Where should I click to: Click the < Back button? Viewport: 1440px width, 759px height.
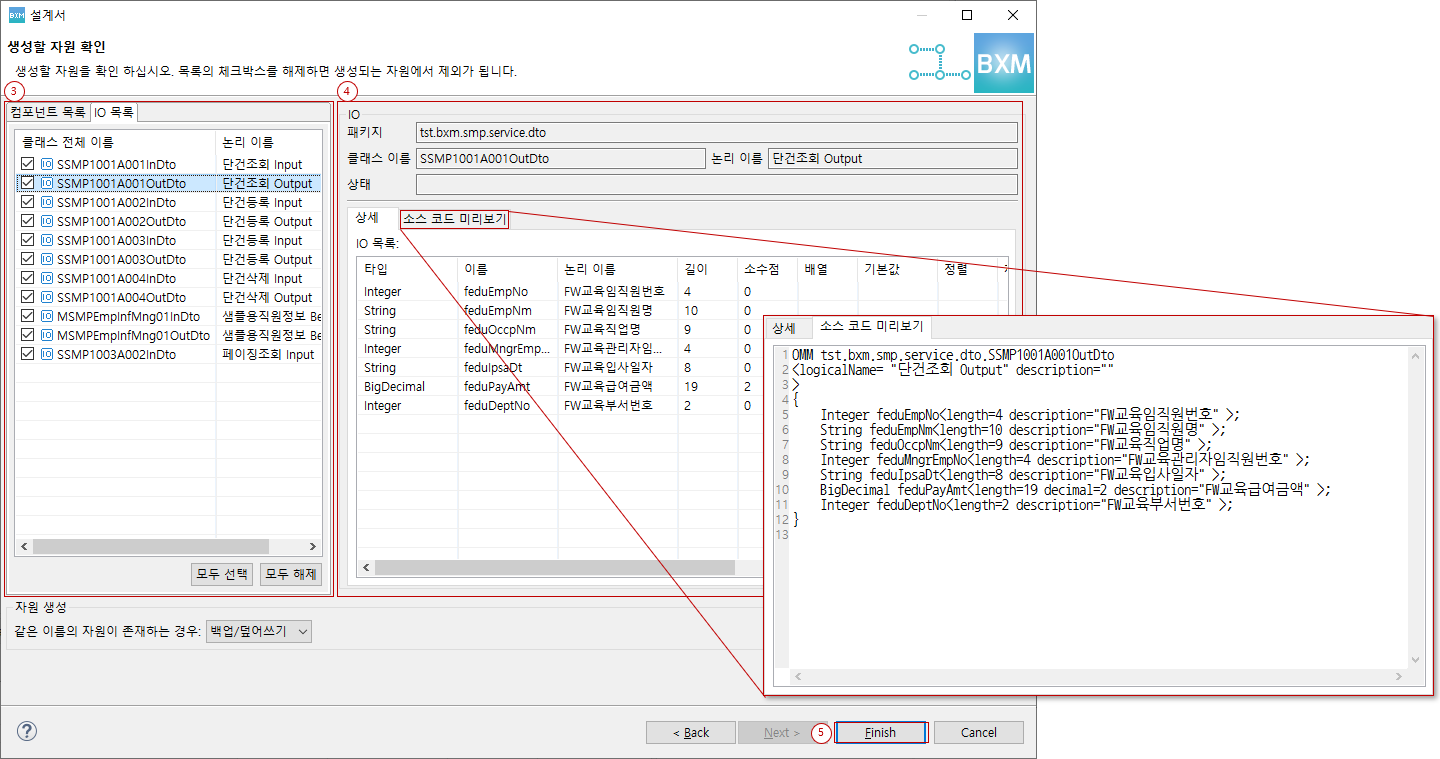(x=690, y=732)
